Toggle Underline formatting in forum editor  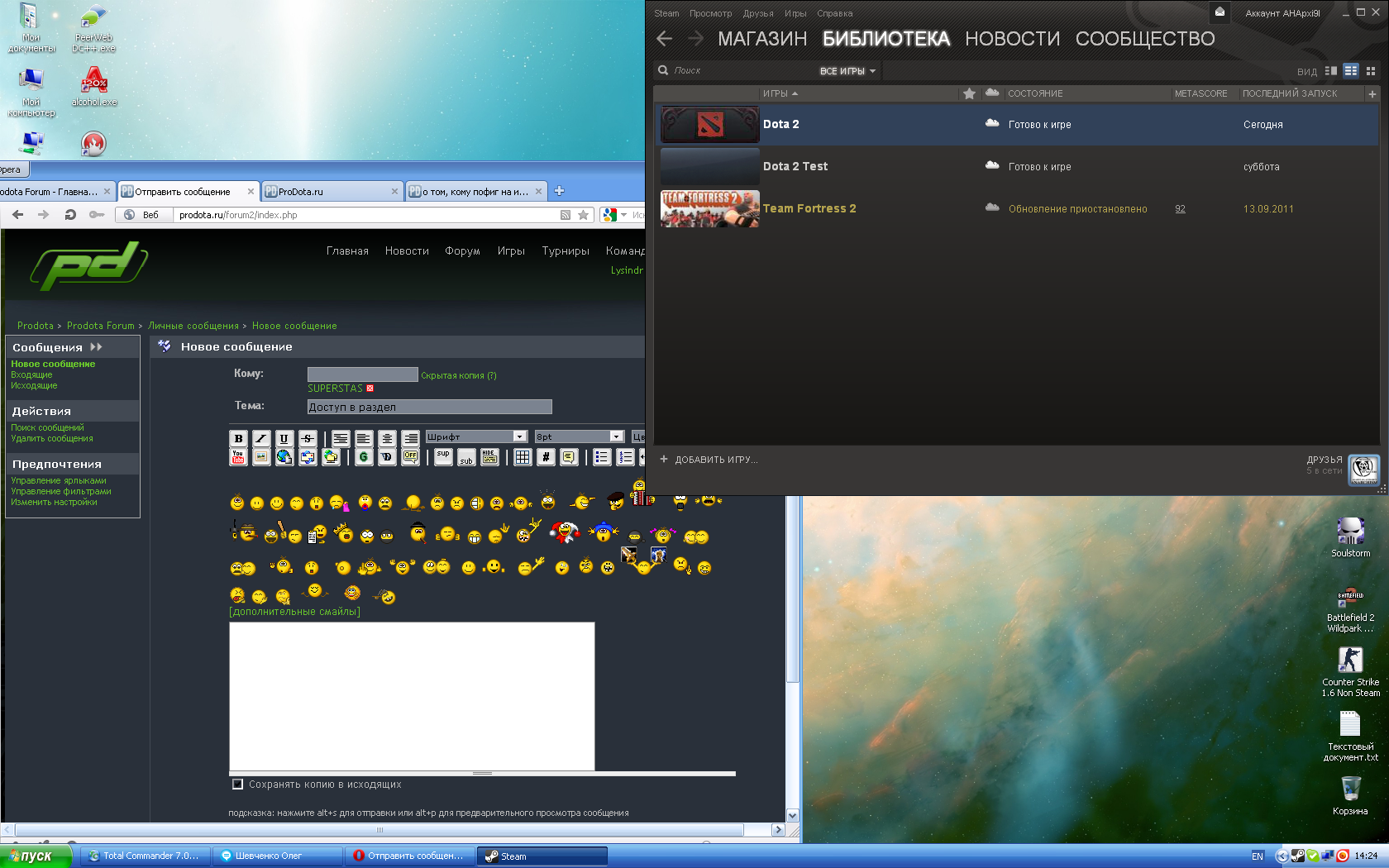pyautogui.click(x=284, y=438)
